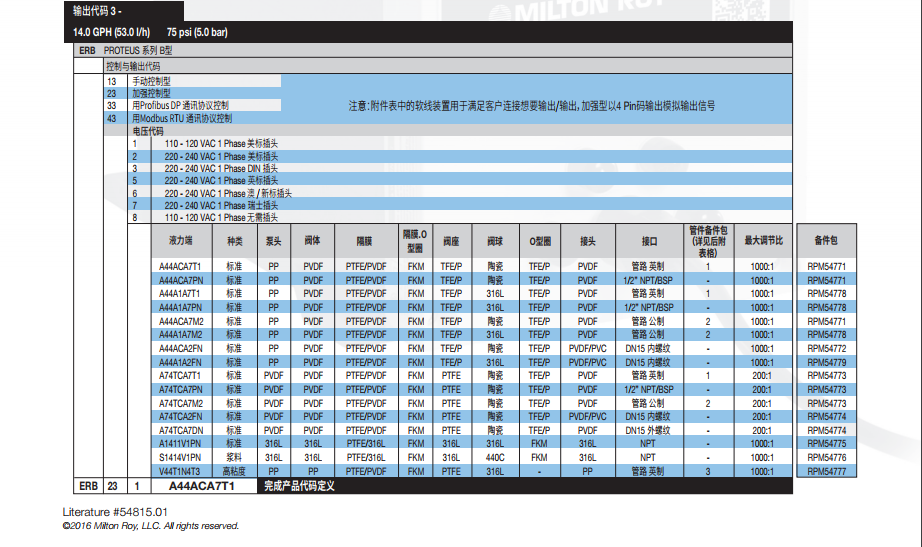Click the '接头' column header
The width and height of the screenshot is (922, 547).
click(x=587, y=241)
